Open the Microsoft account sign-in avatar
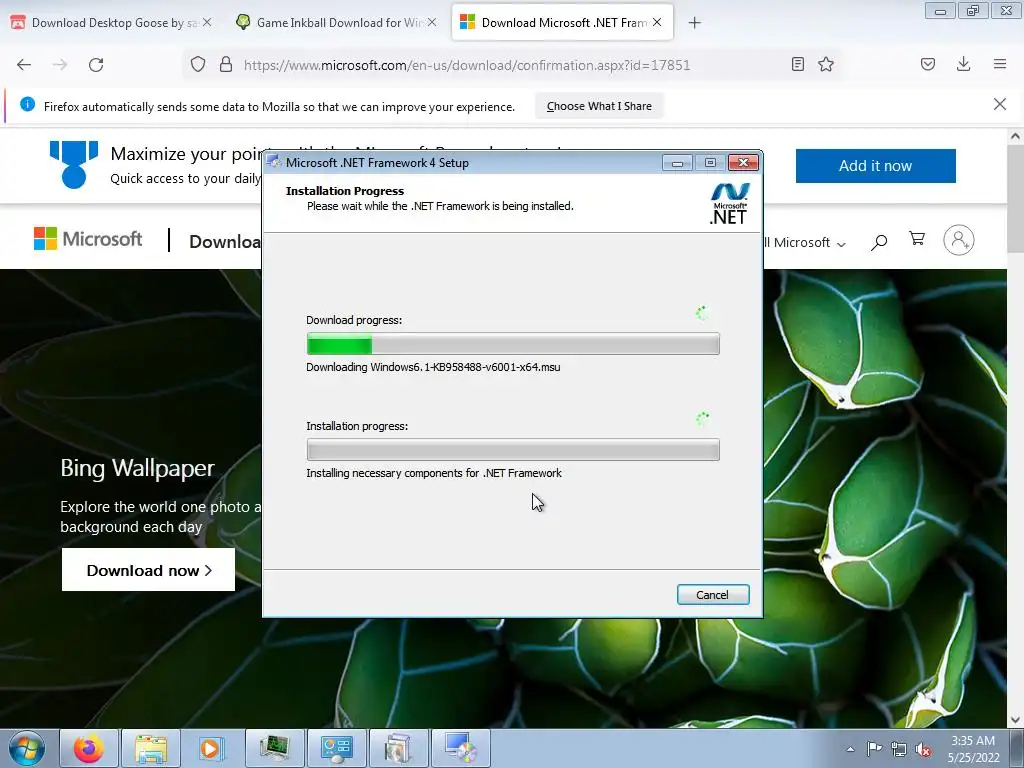This screenshot has height=768, width=1024. coord(959,240)
